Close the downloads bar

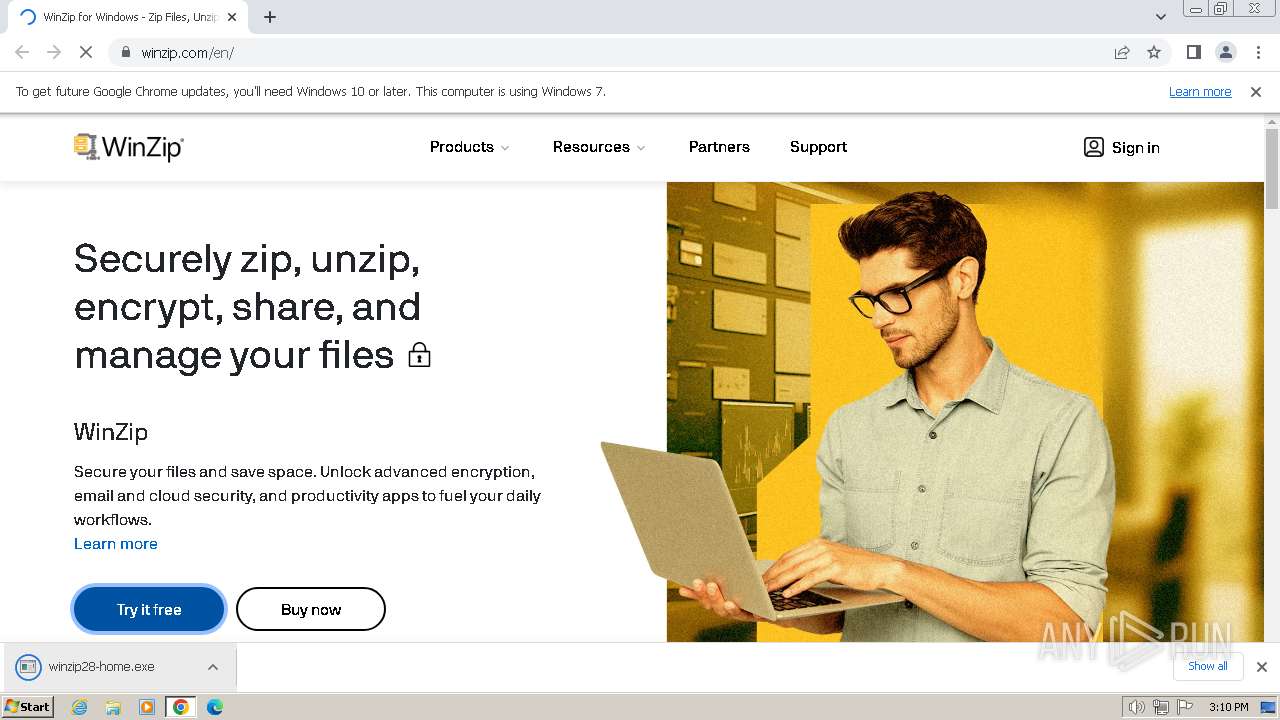[1261, 667]
